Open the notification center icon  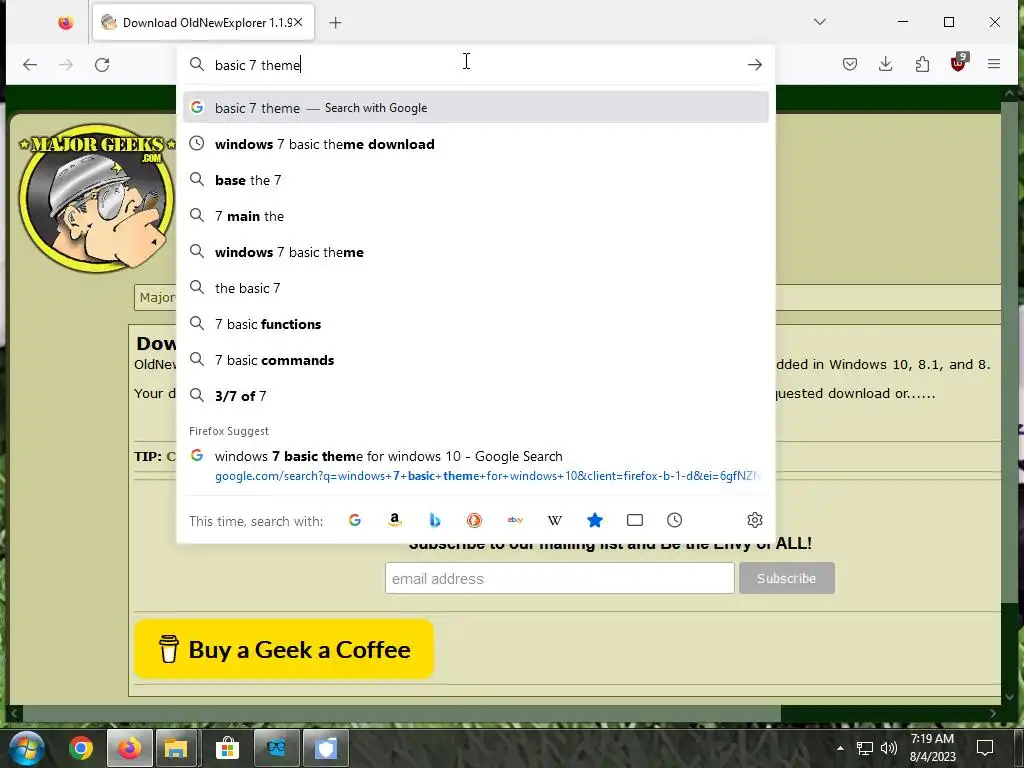(x=985, y=748)
